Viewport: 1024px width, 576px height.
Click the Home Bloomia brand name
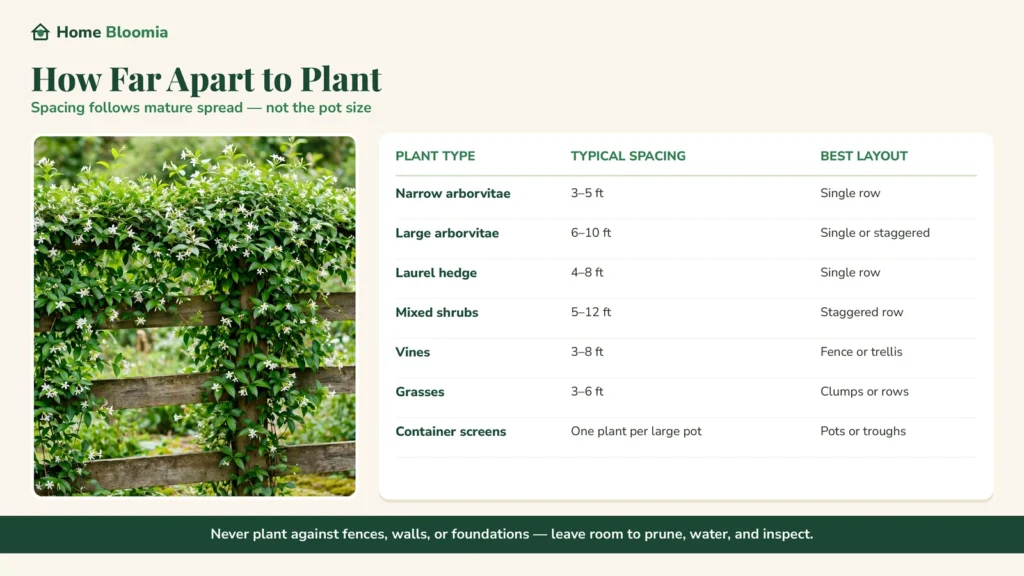tap(112, 32)
